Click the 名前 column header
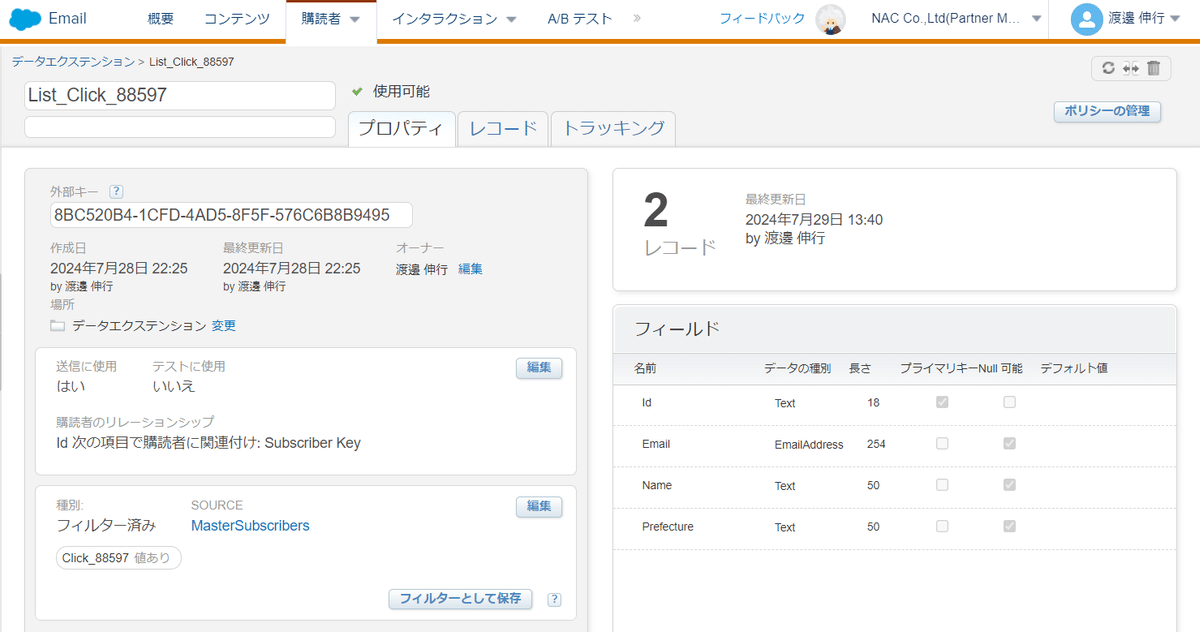 645,369
